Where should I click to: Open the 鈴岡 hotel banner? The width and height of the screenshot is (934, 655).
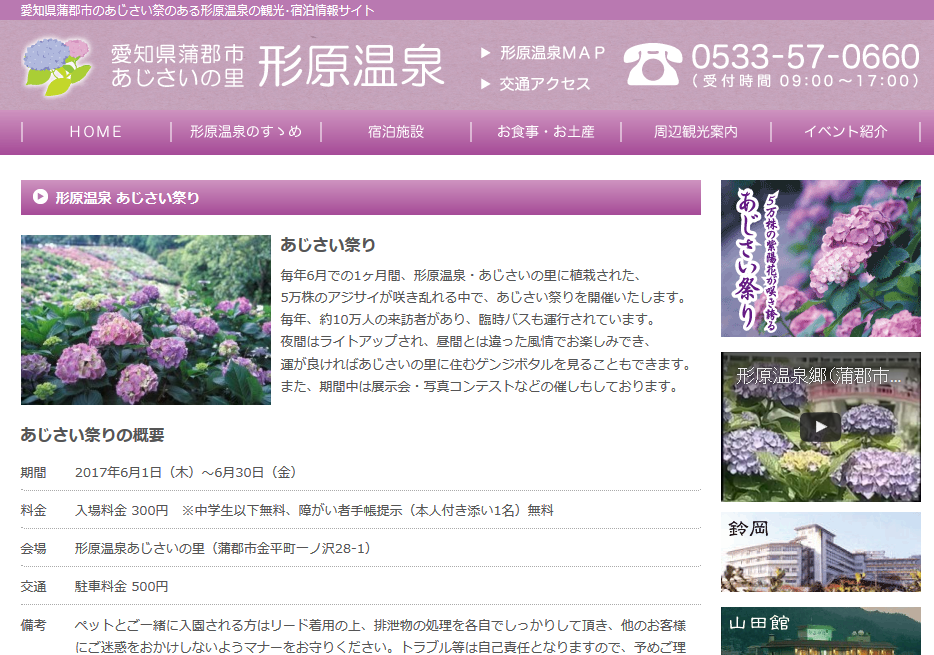pyautogui.click(x=820, y=552)
